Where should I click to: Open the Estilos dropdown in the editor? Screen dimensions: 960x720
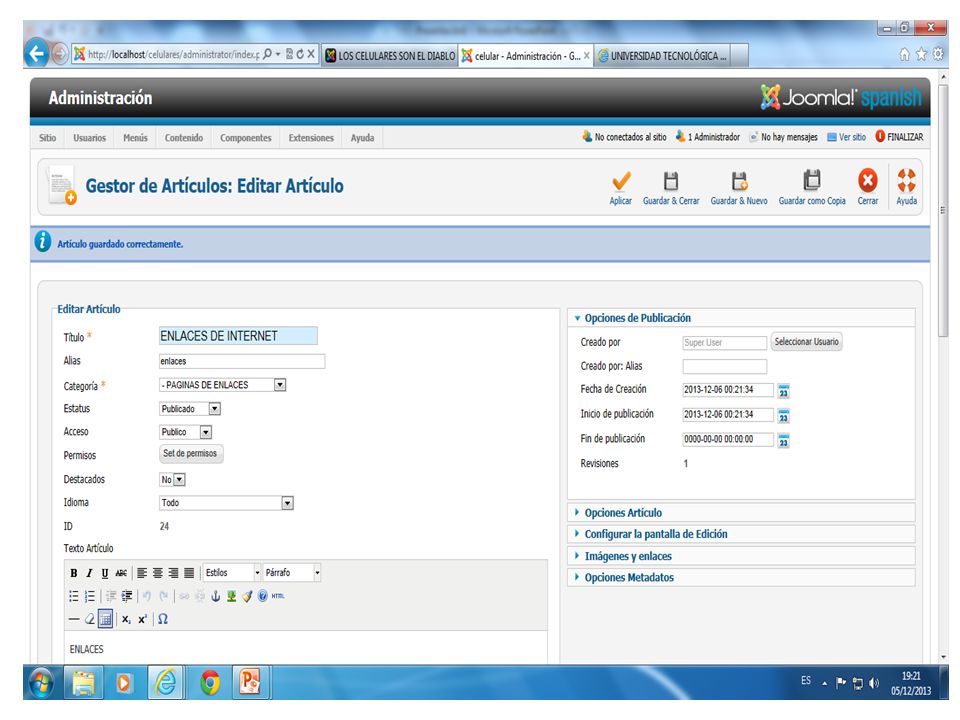click(x=232, y=573)
